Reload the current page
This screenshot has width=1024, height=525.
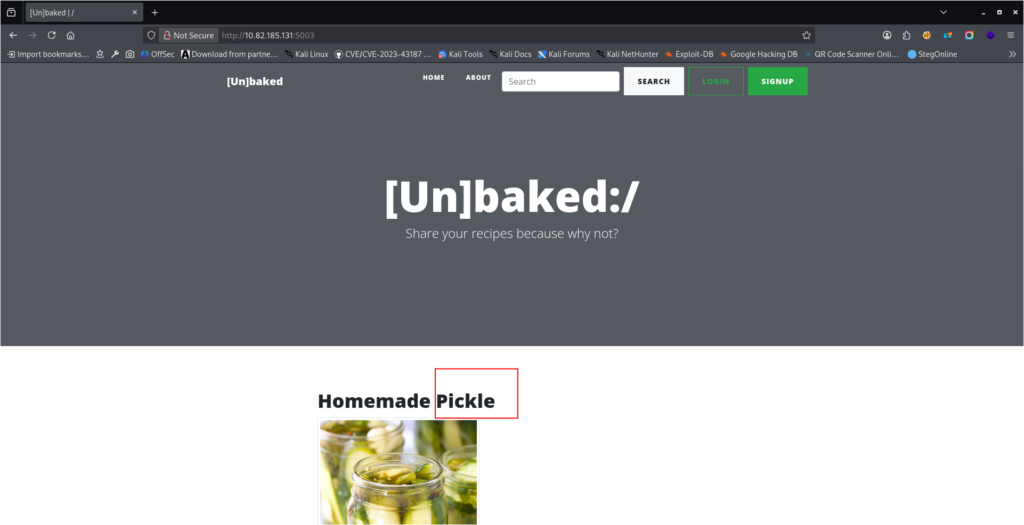click(52, 35)
